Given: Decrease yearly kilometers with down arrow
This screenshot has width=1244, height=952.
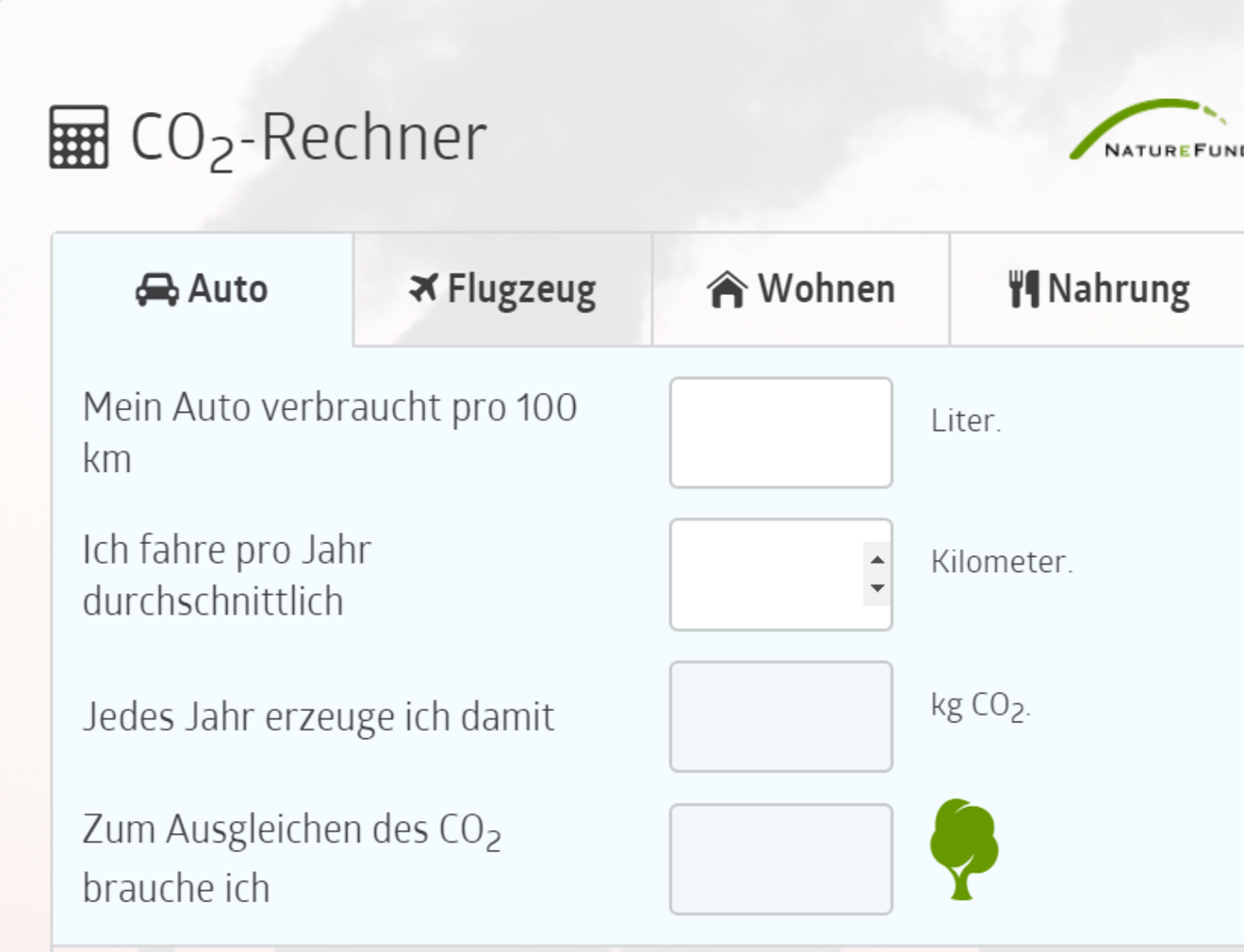Looking at the screenshot, I should click(x=877, y=588).
